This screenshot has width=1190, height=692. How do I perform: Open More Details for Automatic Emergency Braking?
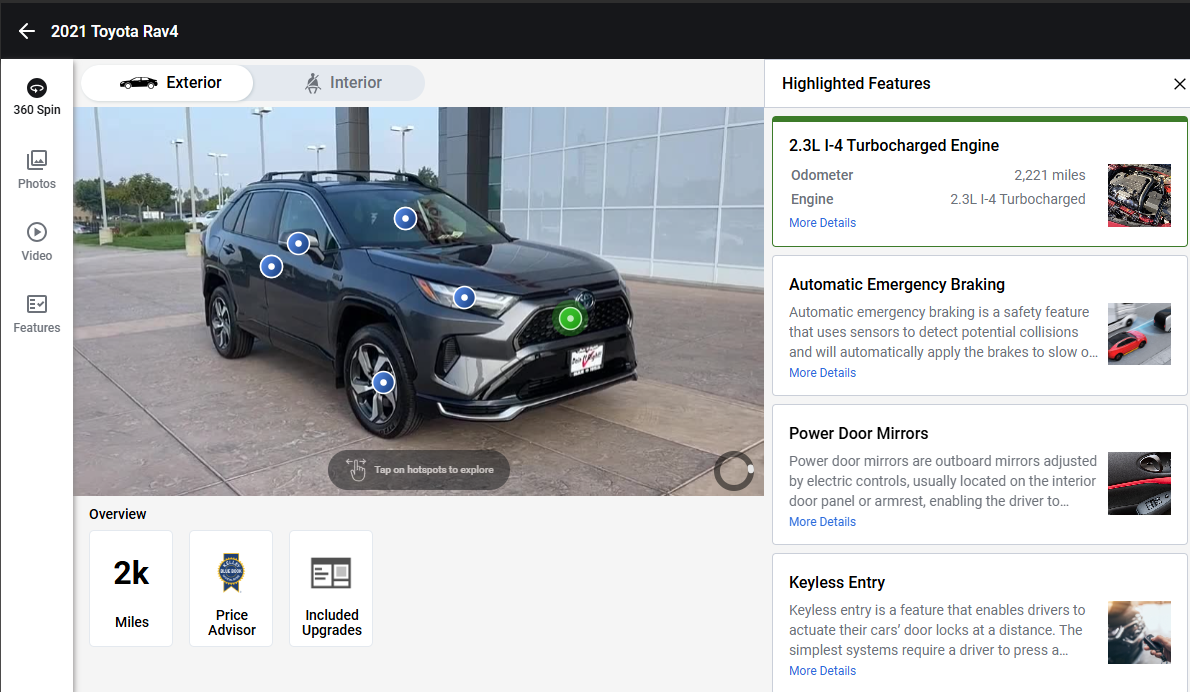click(822, 372)
